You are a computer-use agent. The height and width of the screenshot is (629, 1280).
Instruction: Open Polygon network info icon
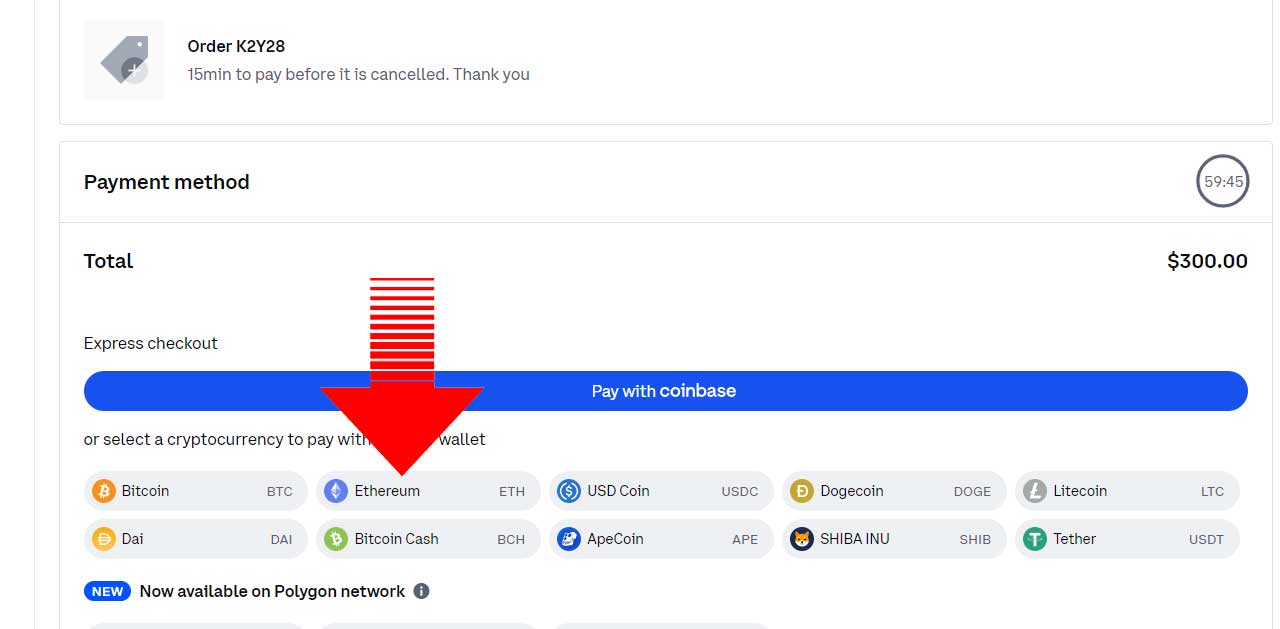[x=422, y=591]
